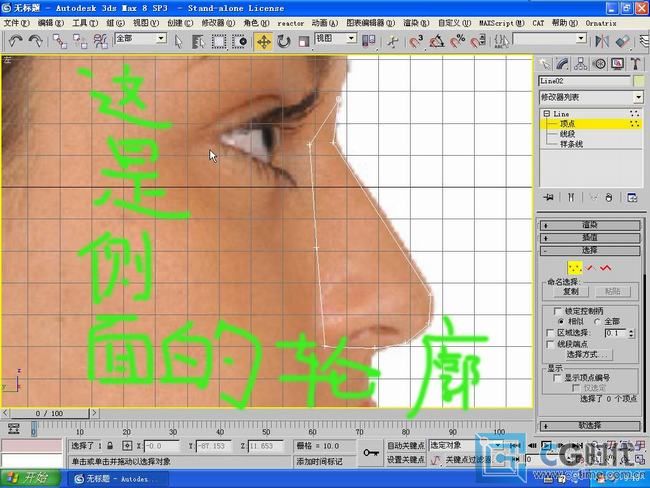Click Pin Stack icon below modifier stack
This screenshot has width=650, height=488.
549,197
